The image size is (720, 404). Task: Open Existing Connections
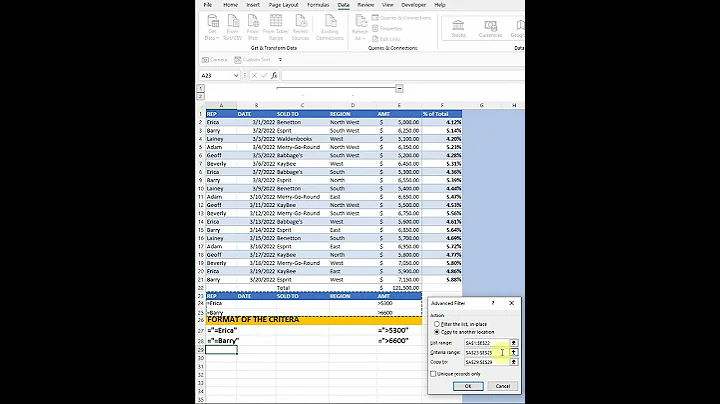[x=330, y=28]
